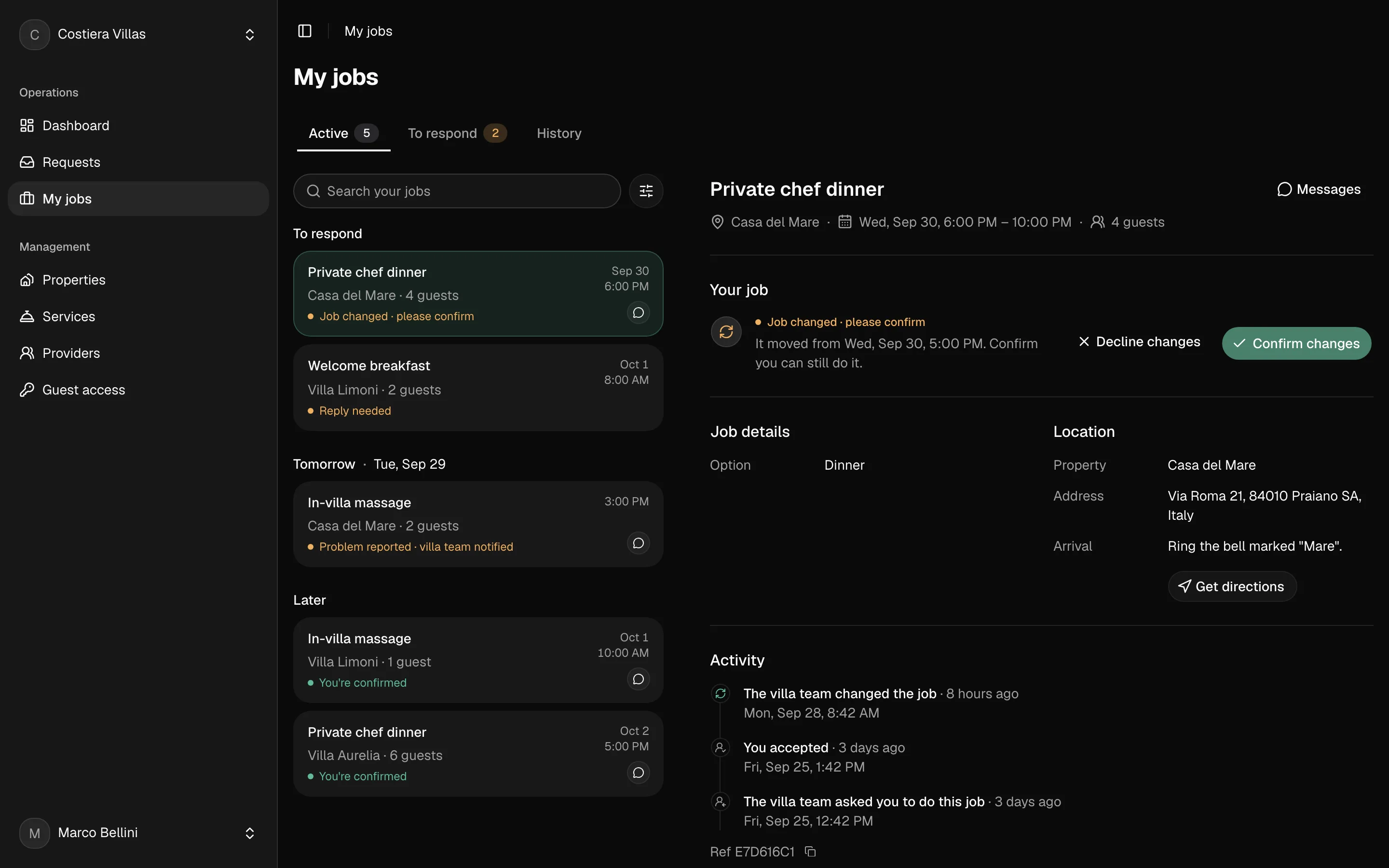Click the Costiera Villas avatar letter C
The height and width of the screenshot is (868, 1389).
click(34, 34)
